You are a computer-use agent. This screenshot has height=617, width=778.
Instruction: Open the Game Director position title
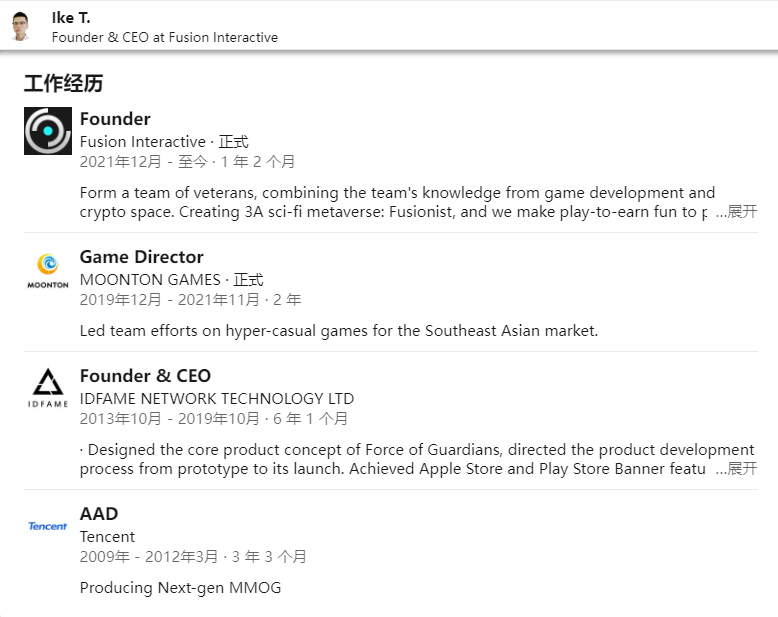[x=141, y=257]
